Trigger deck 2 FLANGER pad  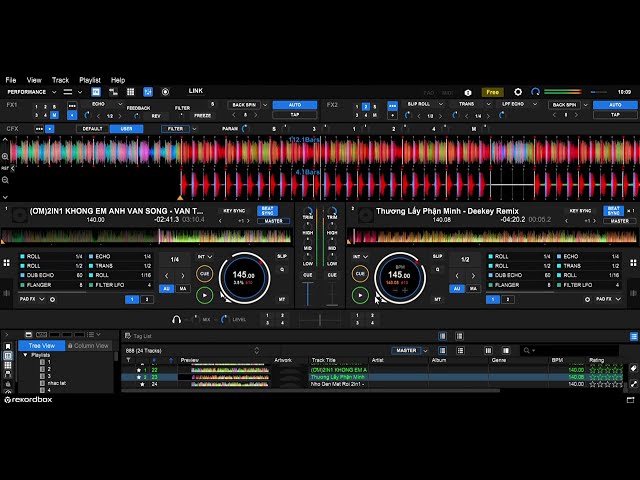tap(520, 285)
